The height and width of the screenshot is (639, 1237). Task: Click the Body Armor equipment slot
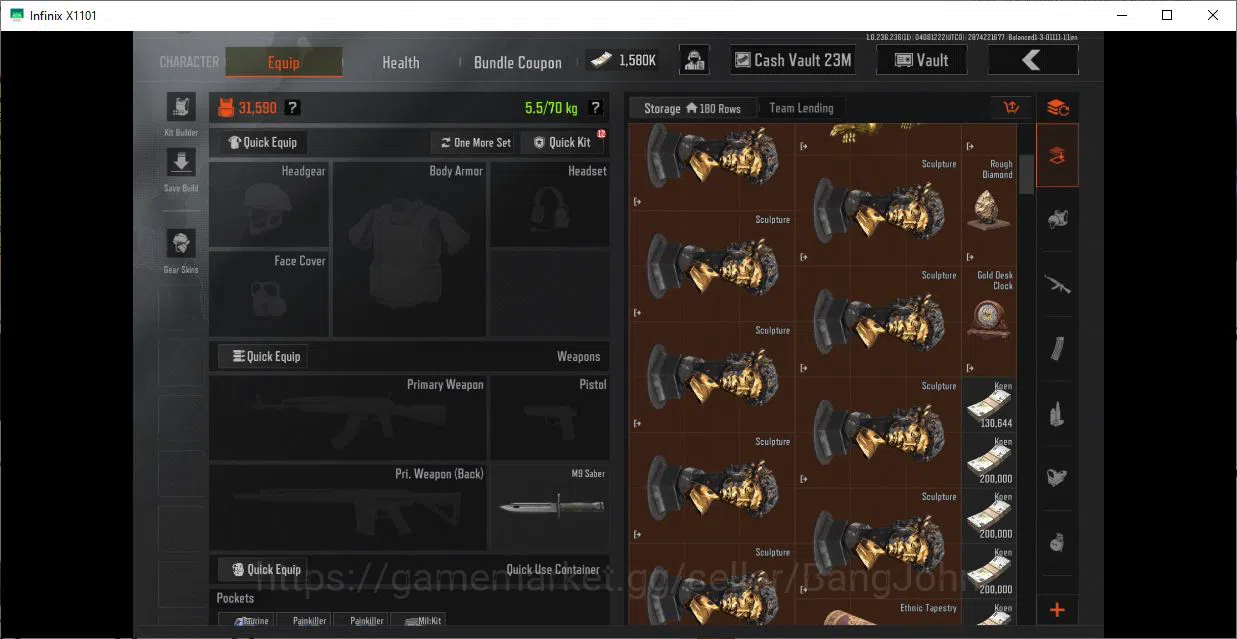coord(410,249)
